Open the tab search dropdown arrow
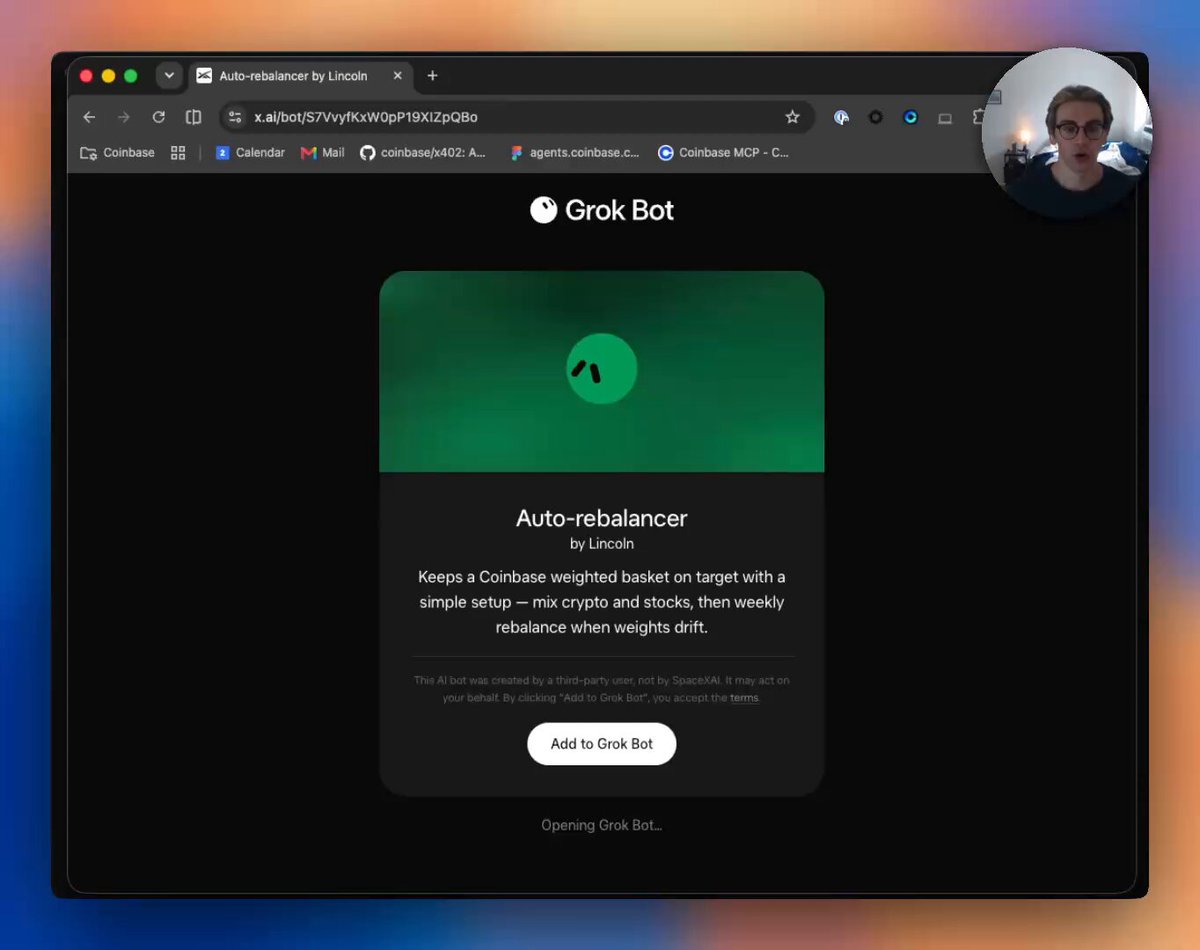The width and height of the screenshot is (1200, 950). 169,76
